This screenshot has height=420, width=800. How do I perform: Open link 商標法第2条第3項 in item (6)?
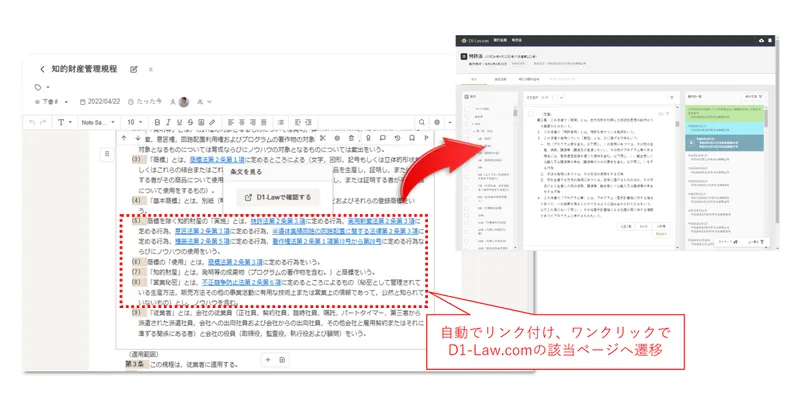[235, 262]
